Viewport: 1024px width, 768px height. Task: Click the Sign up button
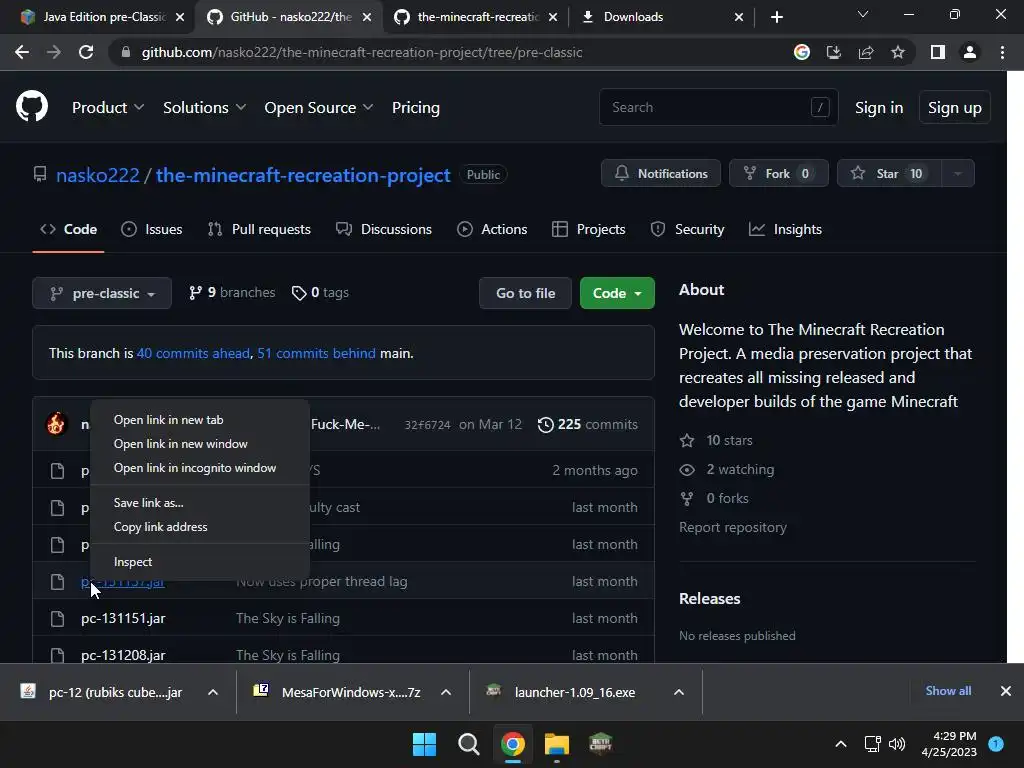point(955,108)
